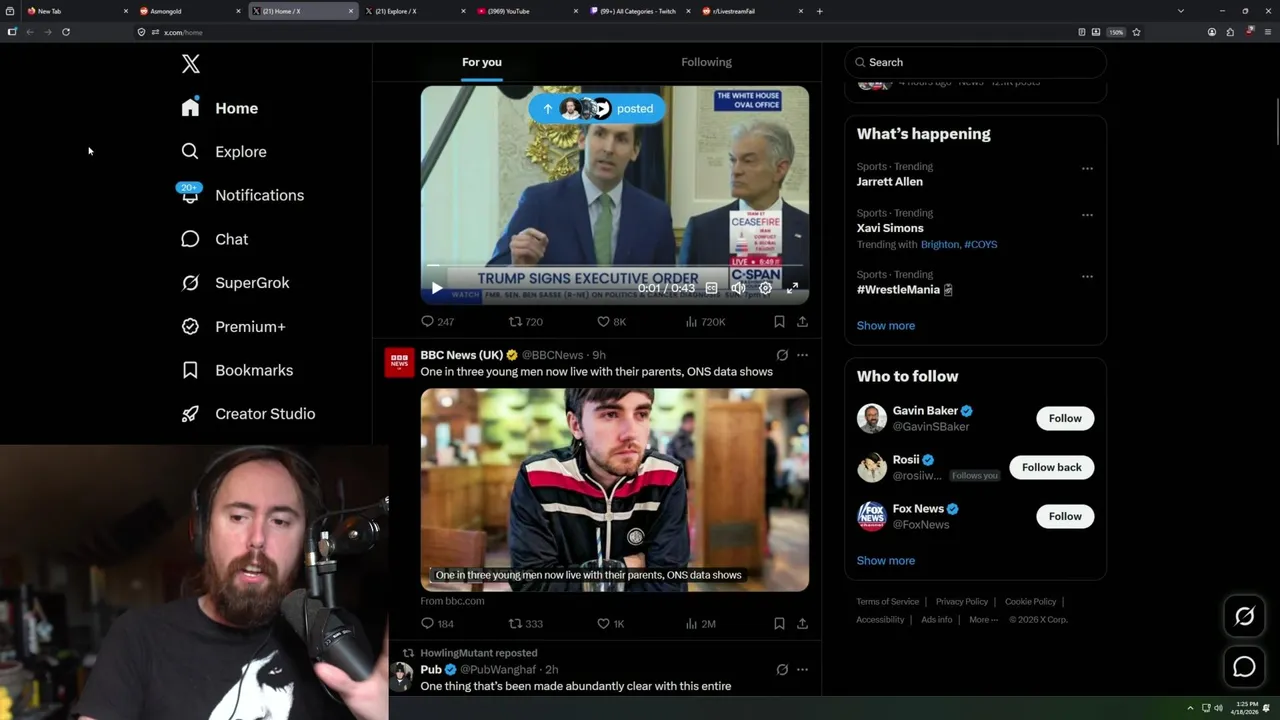Open more options for #WrestleMania trend
This screenshot has width=1280, height=720.
pyautogui.click(x=1087, y=277)
